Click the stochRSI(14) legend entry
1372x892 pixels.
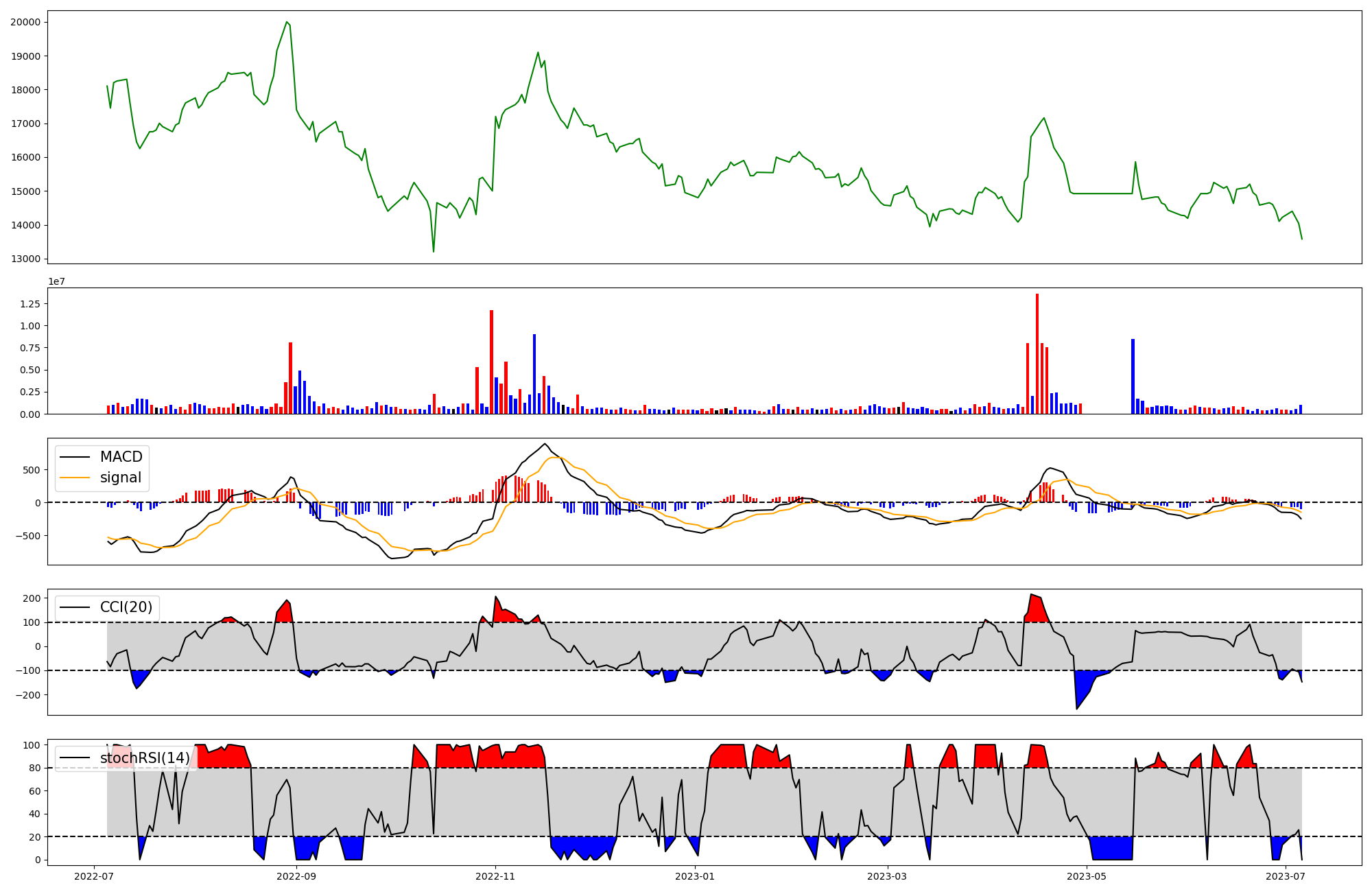click(x=144, y=758)
